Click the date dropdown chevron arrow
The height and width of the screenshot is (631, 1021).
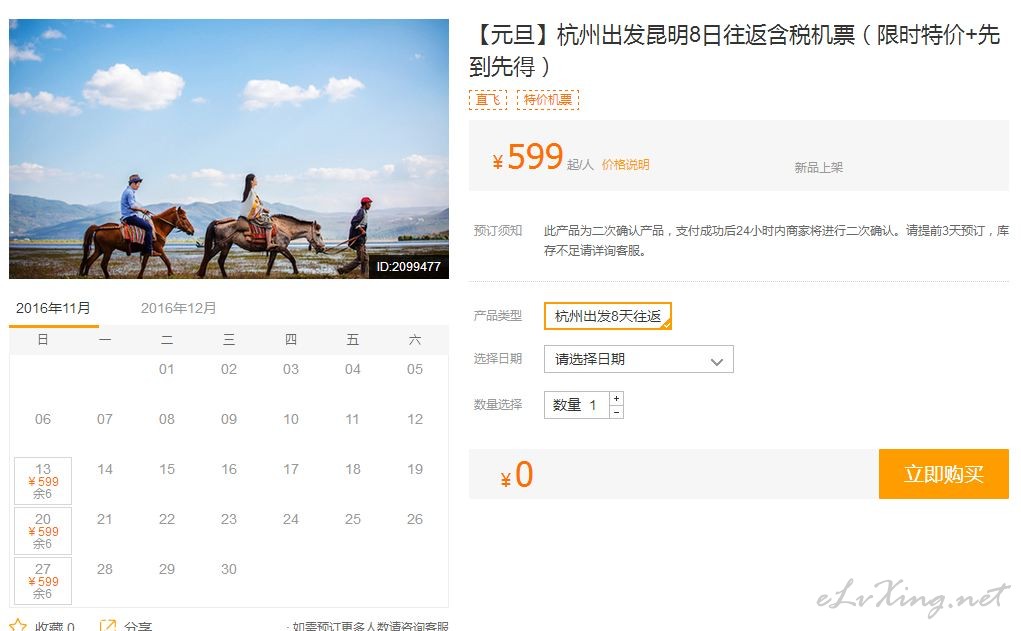click(717, 361)
